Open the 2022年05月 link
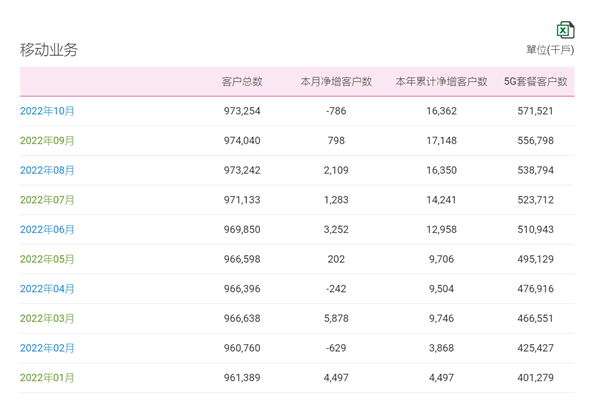 tap(47, 259)
